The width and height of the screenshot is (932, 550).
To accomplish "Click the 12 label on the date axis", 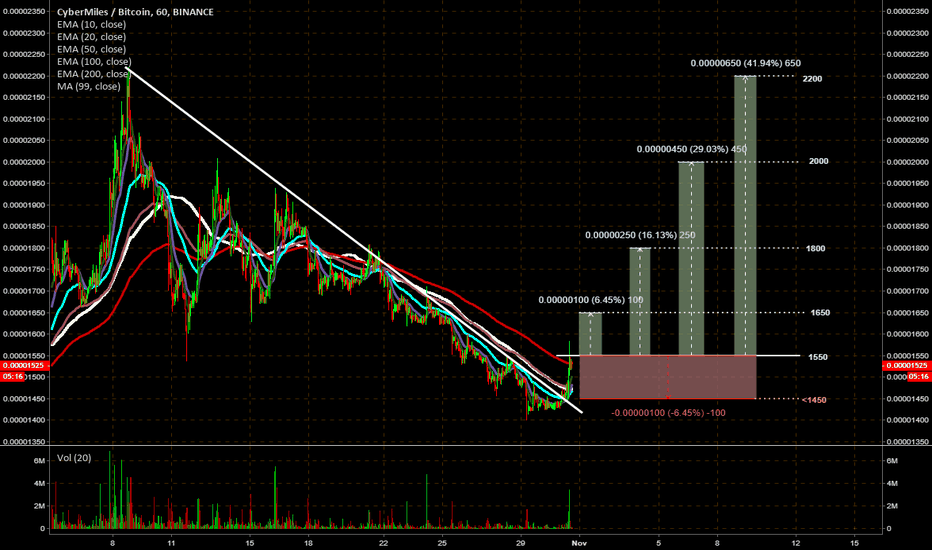I will [796, 543].
